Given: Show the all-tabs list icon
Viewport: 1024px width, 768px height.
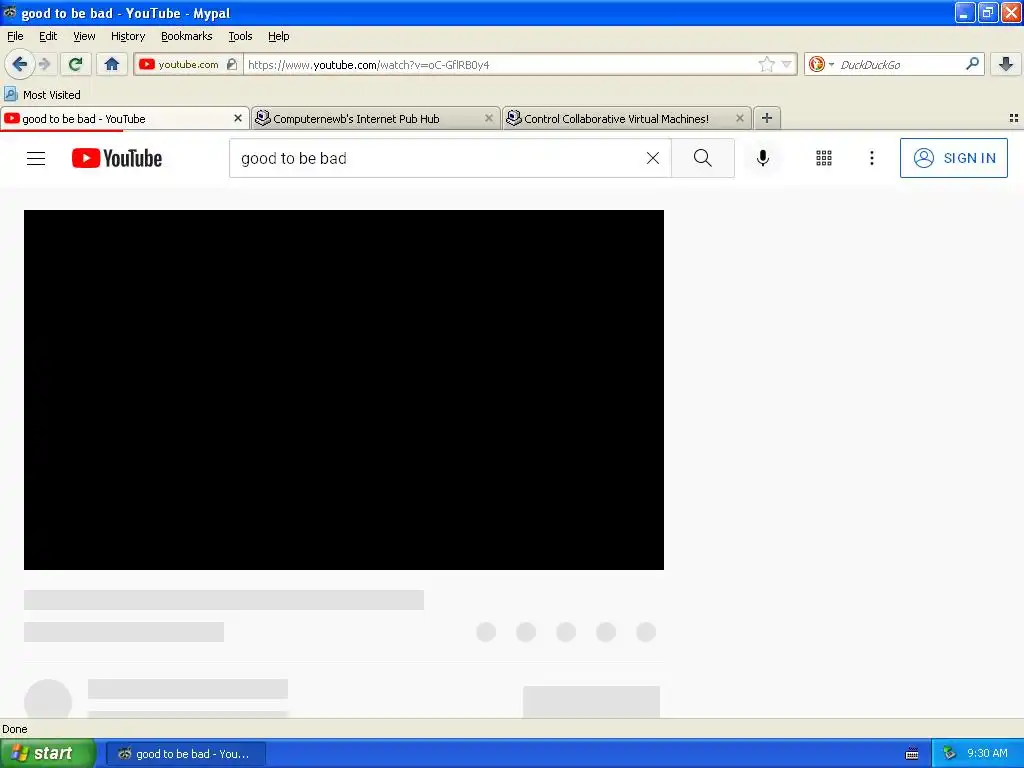Looking at the screenshot, I should [x=1014, y=118].
